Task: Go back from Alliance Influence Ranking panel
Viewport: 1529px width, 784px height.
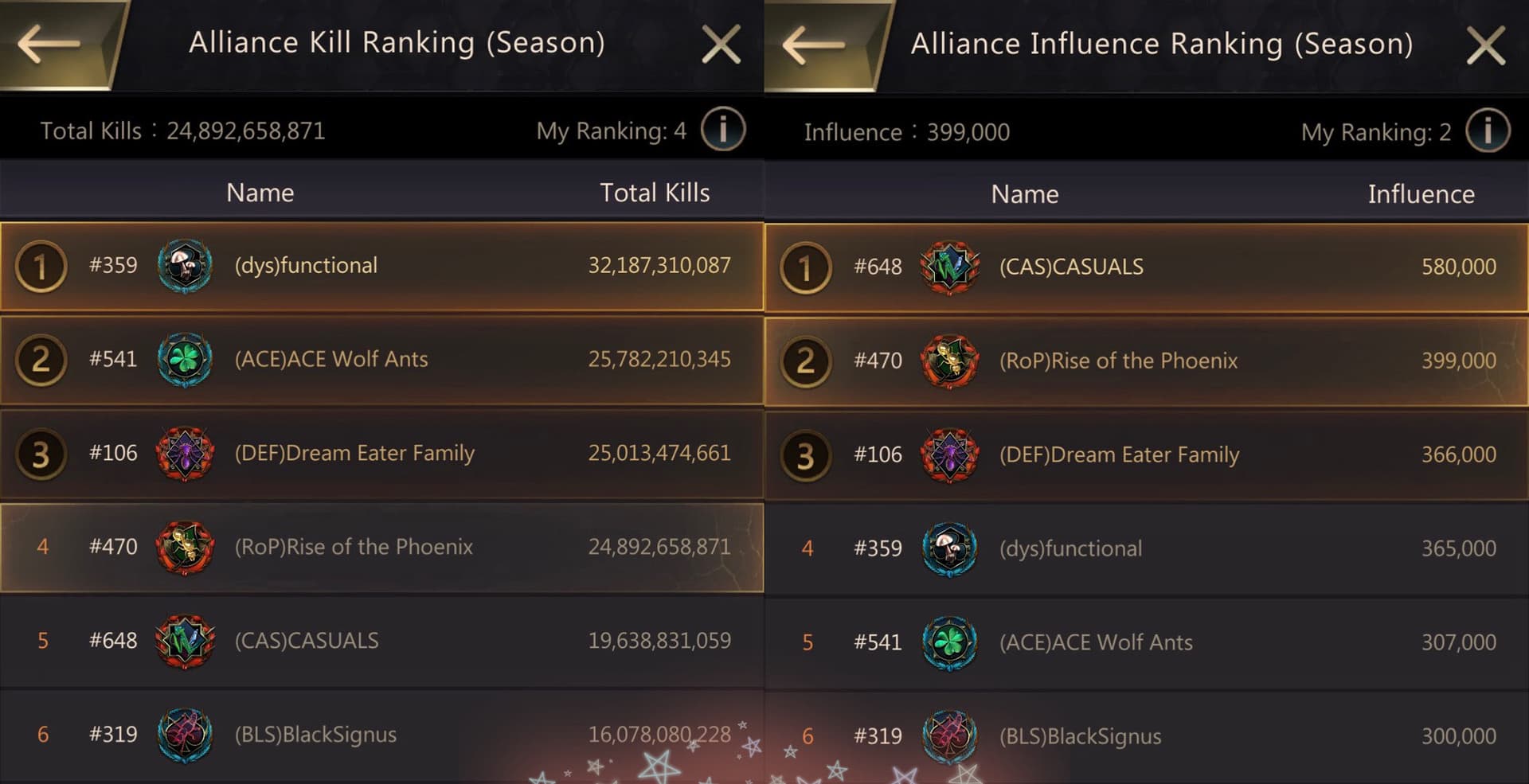Action: 814,45
